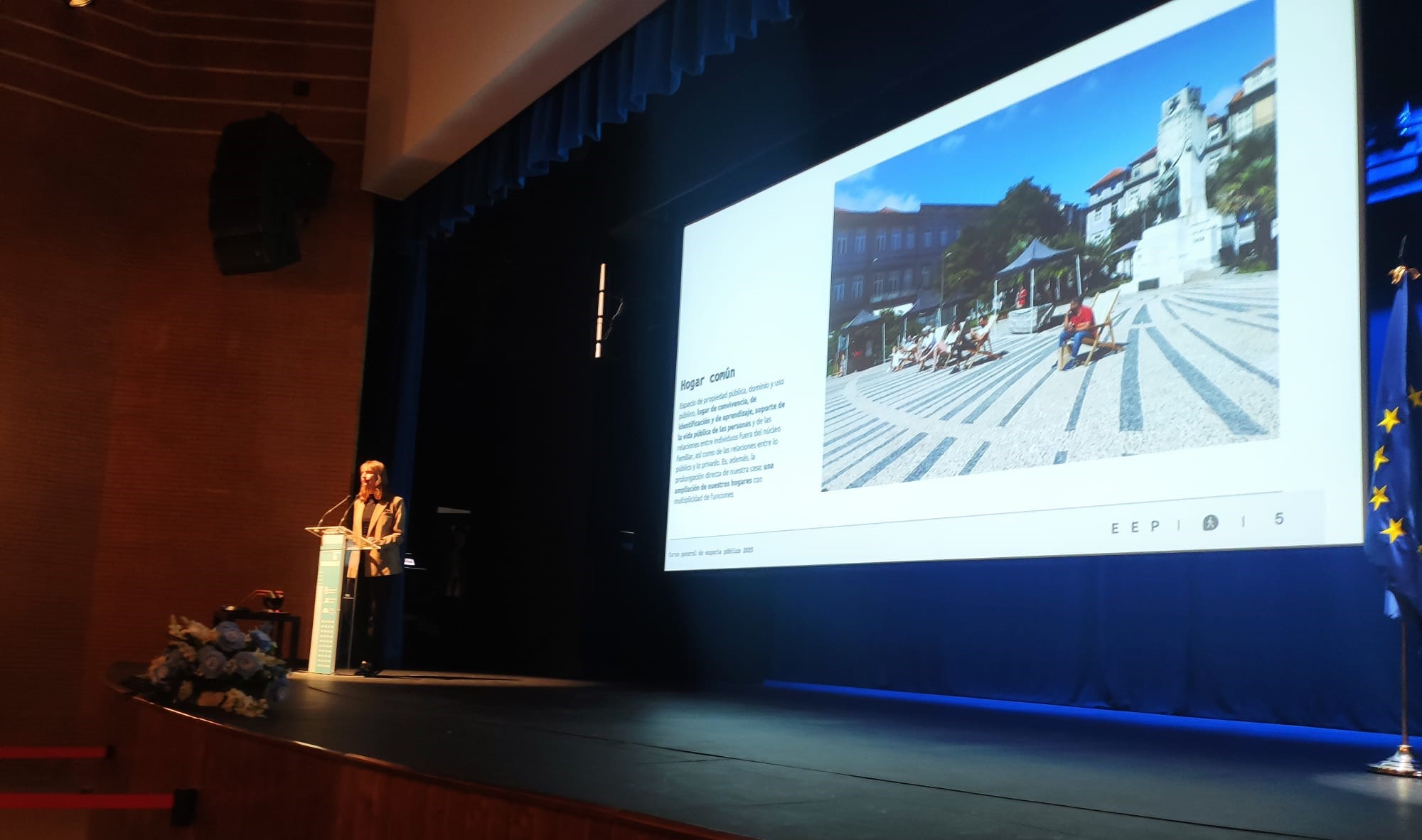The height and width of the screenshot is (840, 1422).
Task: Click the line 'multiplicidad de funciones'
Action: click(703, 497)
